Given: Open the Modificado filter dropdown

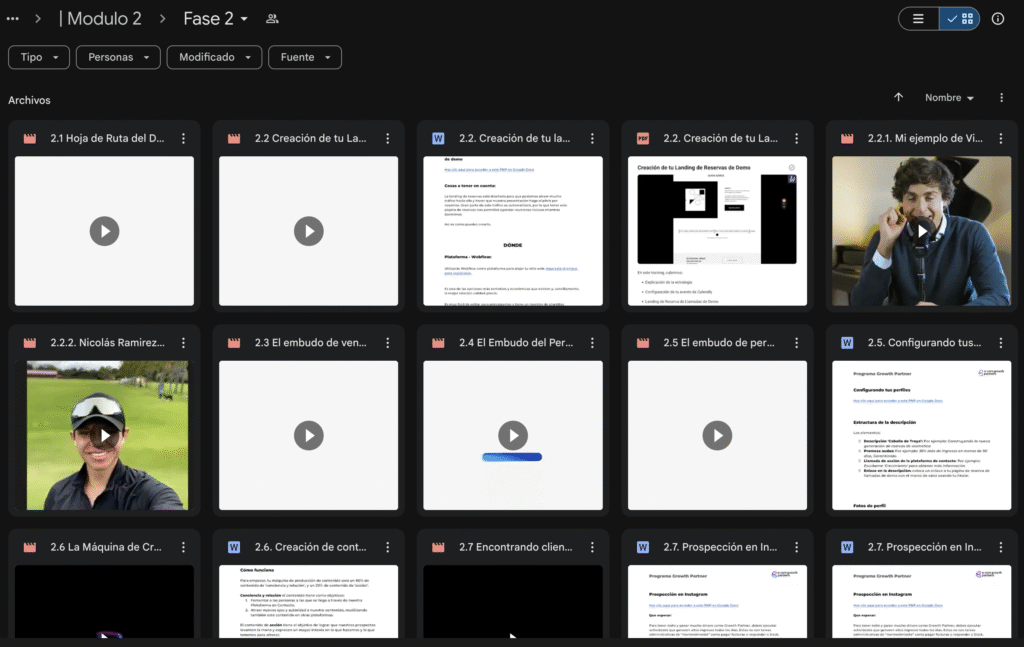Looking at the screenshot, I should tap(214, 58).
